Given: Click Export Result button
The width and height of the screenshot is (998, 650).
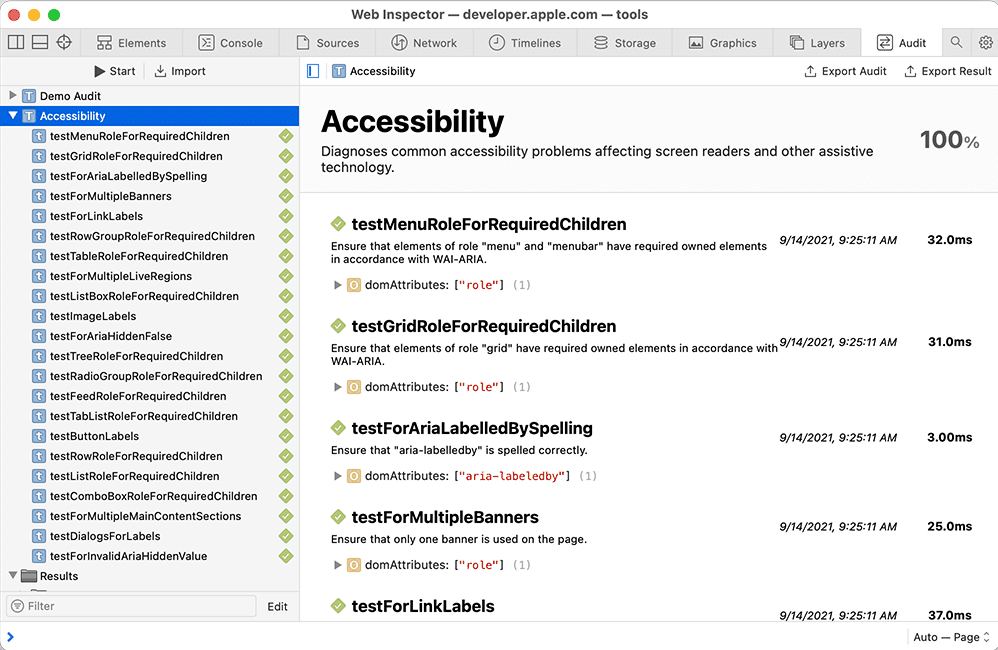Looking at the screenshot, I should 947,71.
